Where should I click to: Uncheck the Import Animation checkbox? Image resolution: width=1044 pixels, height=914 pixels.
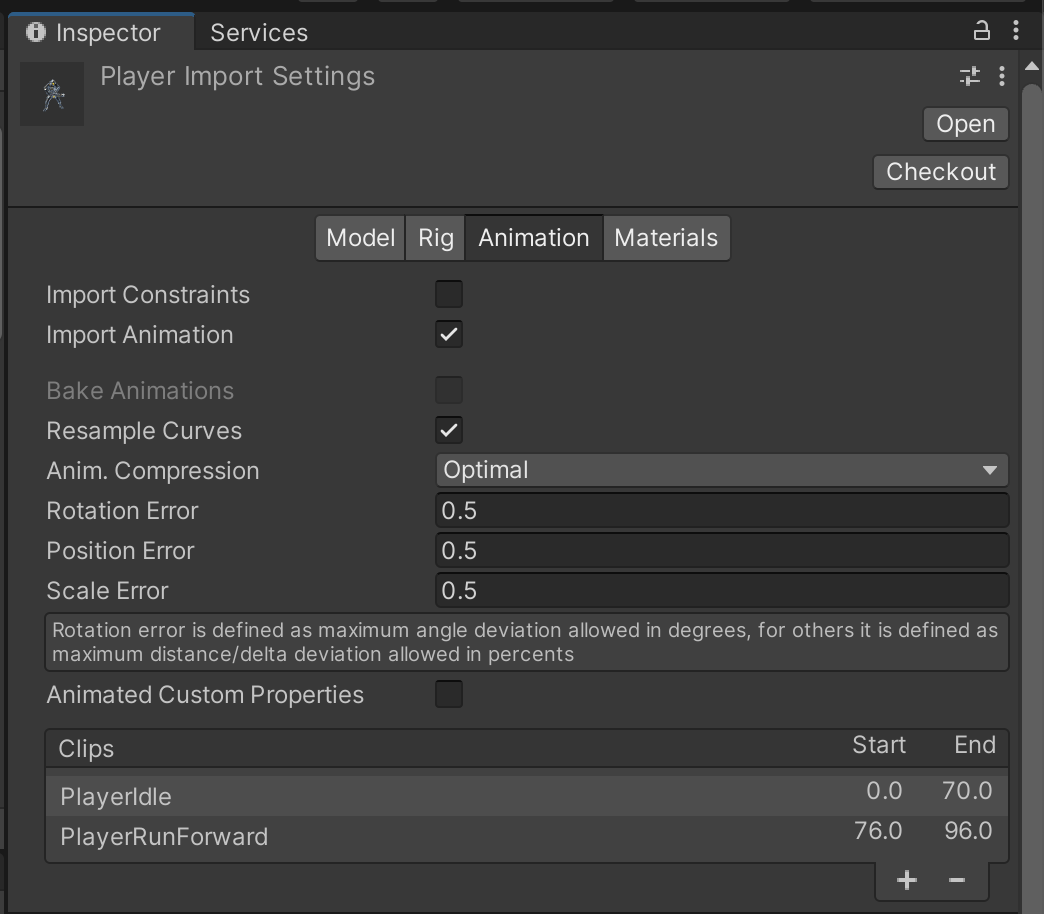449,335
